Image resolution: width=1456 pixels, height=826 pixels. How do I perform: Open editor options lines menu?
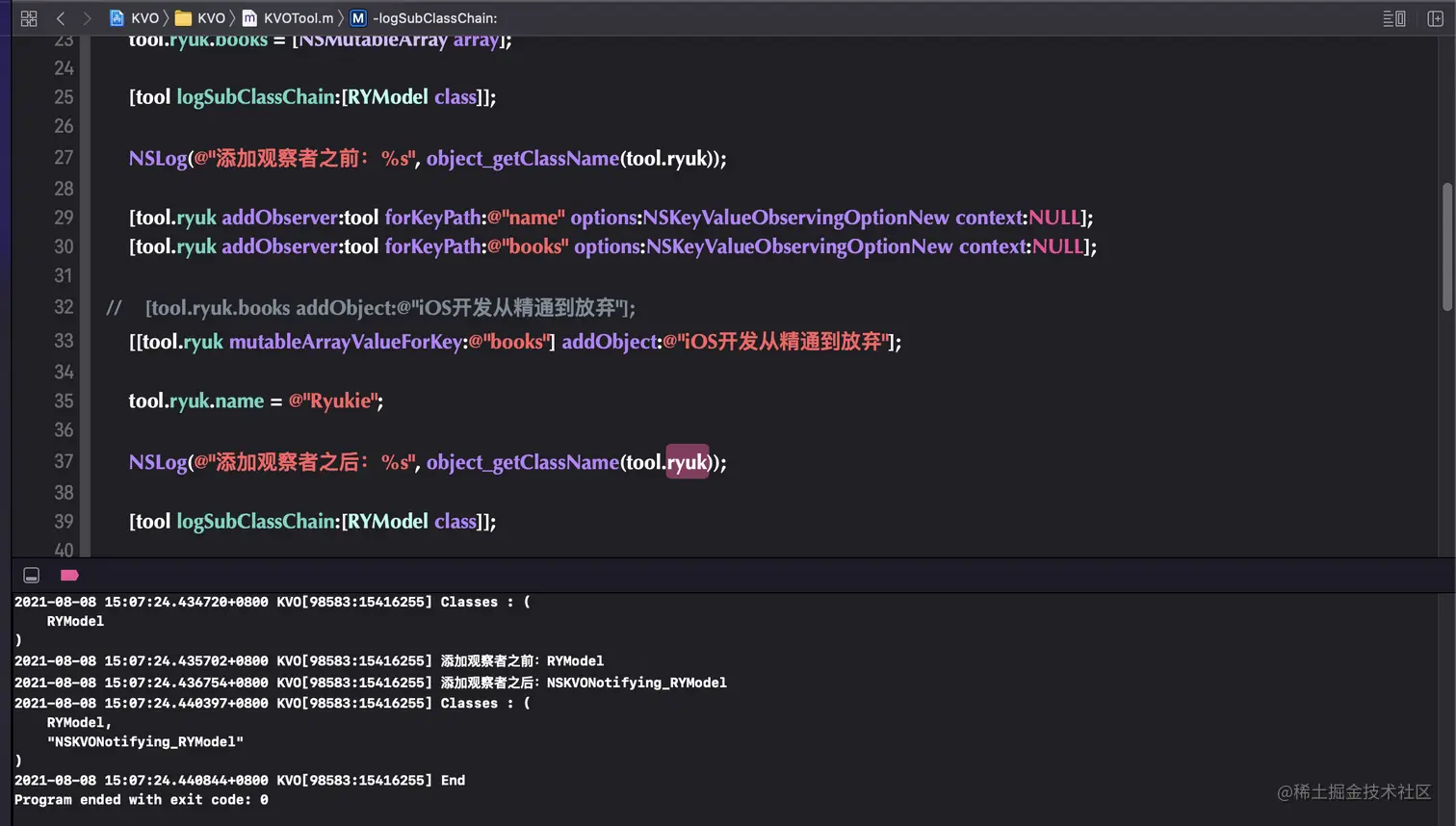tap(1394, 18)
